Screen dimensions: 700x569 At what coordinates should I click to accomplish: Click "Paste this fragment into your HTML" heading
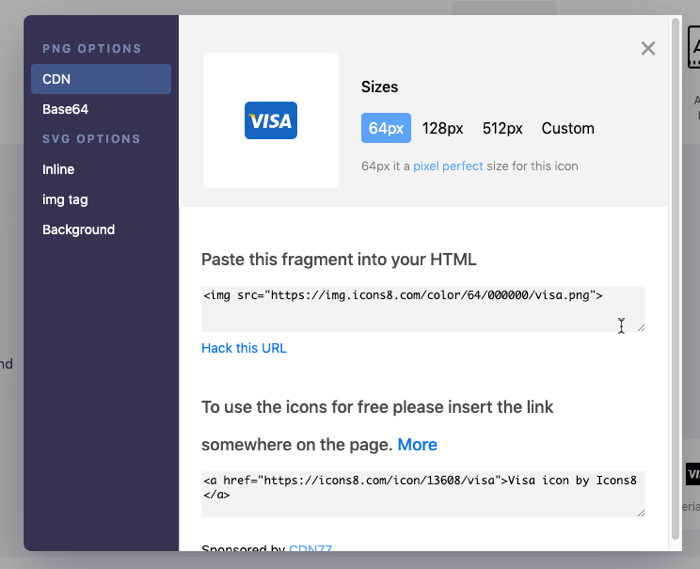(339, 259)
